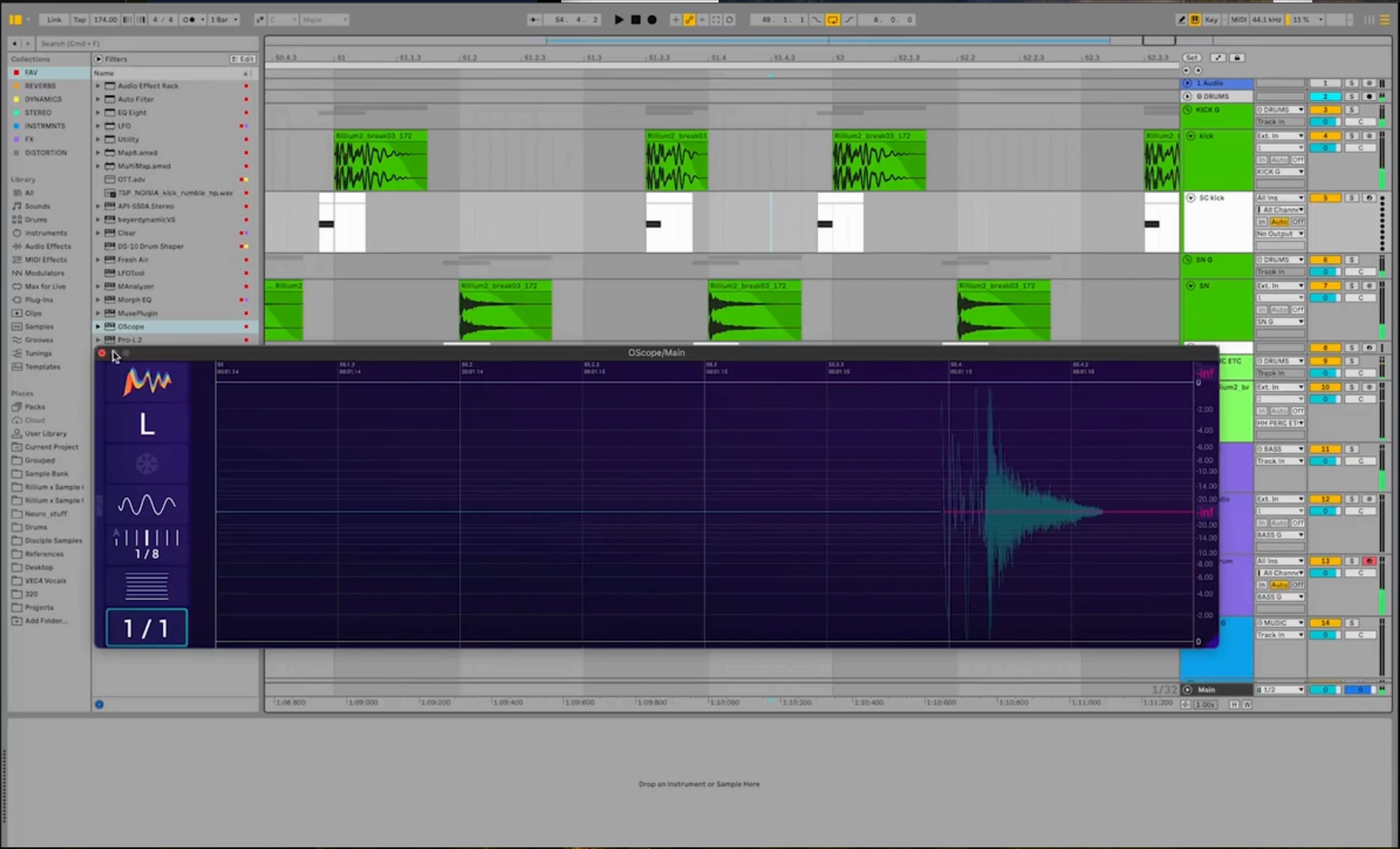Select the REVERBS collection
The width and height of the screenshot is (1400, 849).
point(49,86)
